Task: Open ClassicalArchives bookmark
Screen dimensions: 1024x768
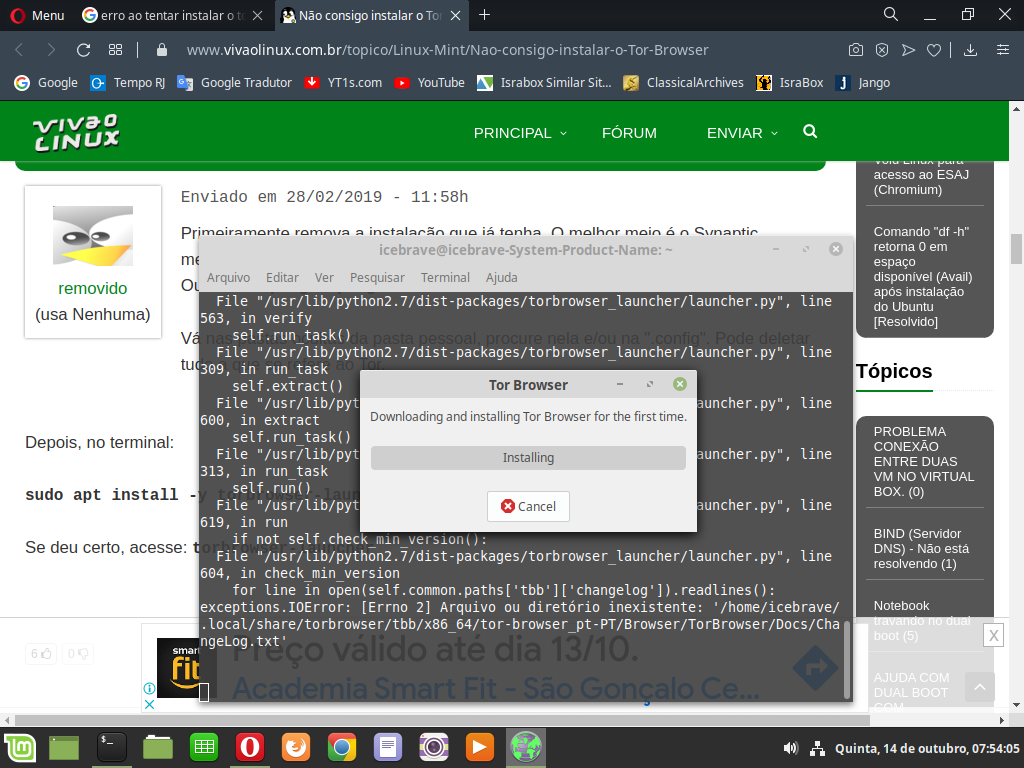Action: click(x=683, y=83)
